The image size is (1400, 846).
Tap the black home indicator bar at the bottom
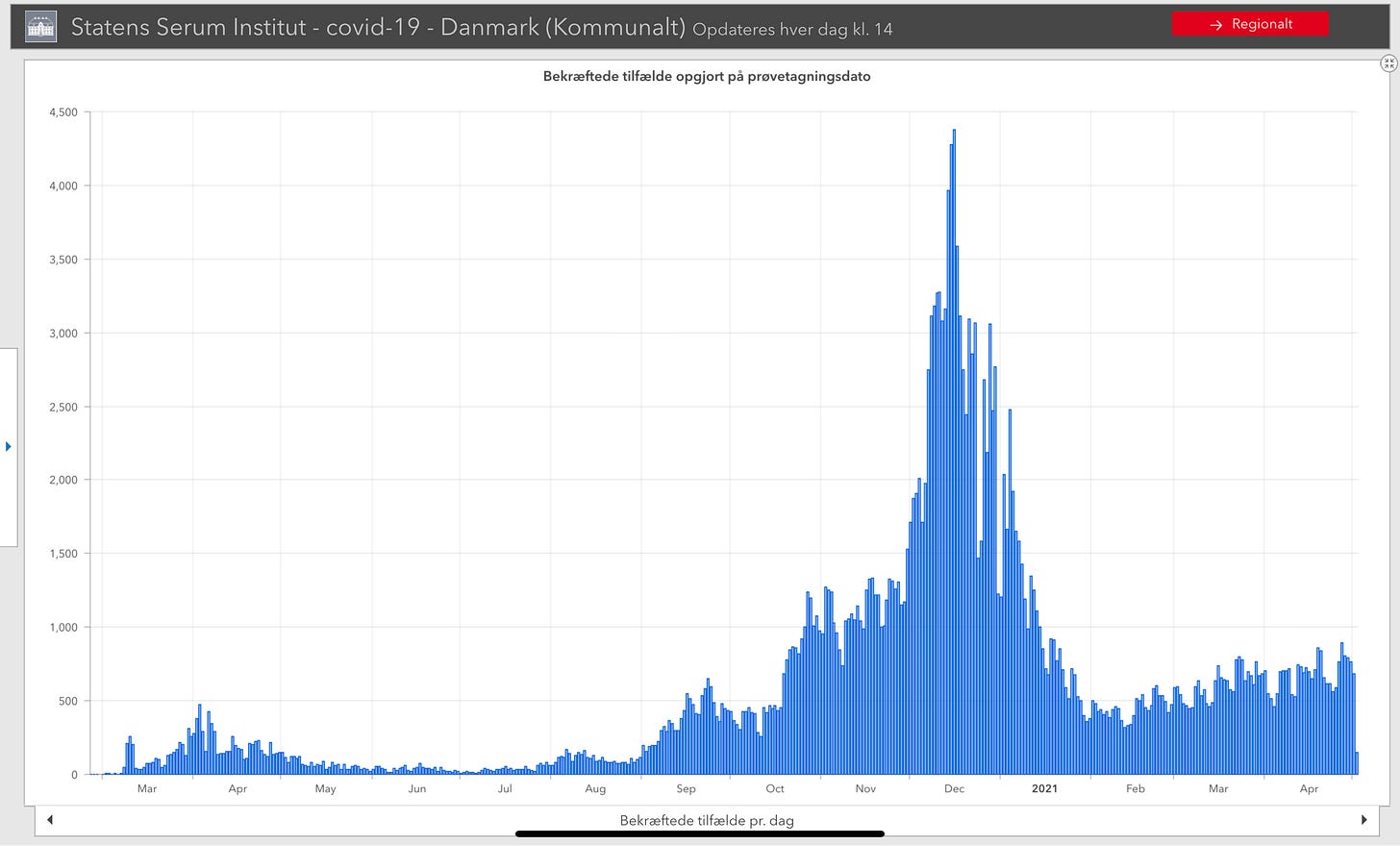tap(700, 834)
